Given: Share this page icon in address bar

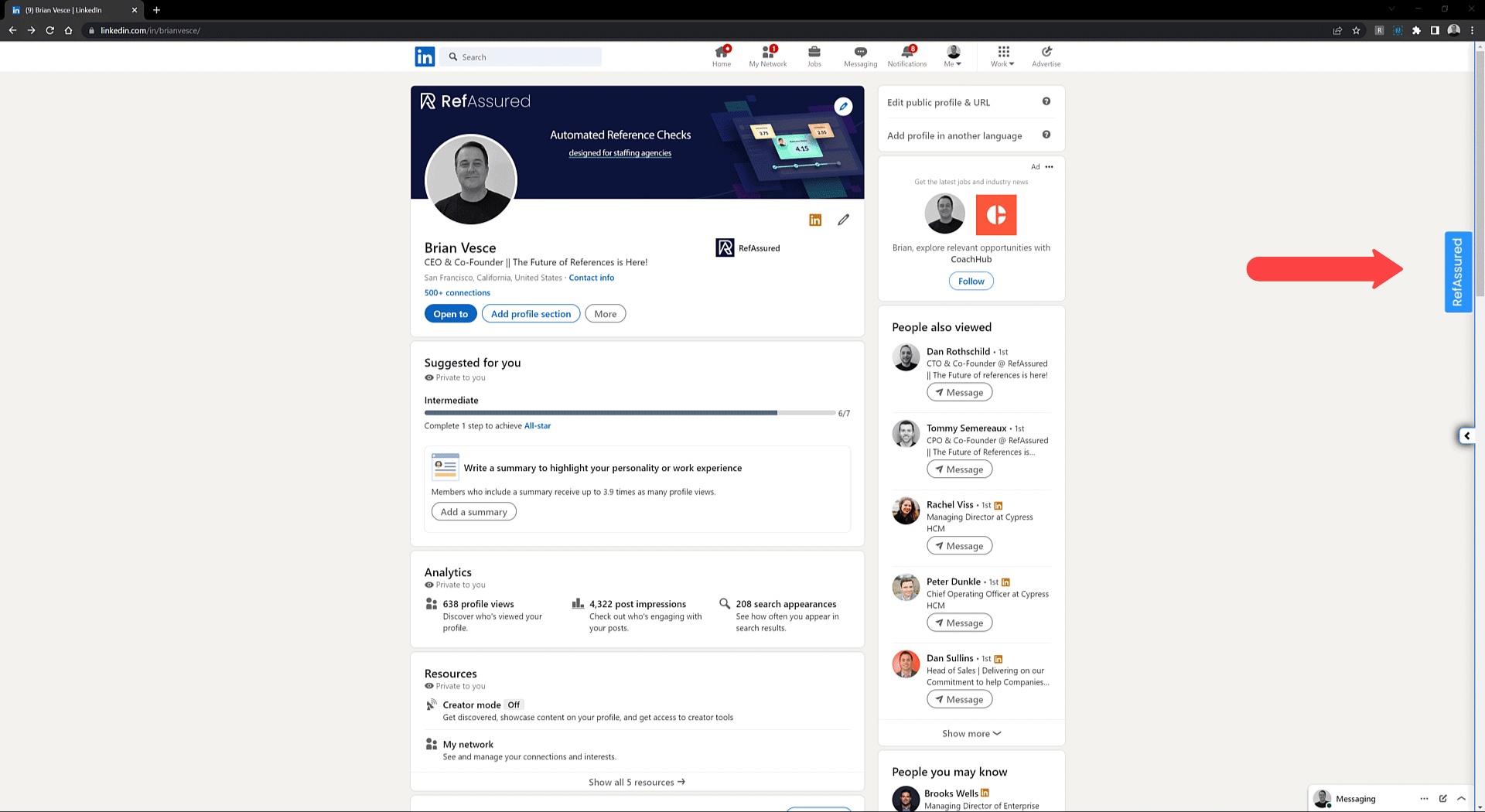Looking at the screenshot, I should coord(1337,30).
